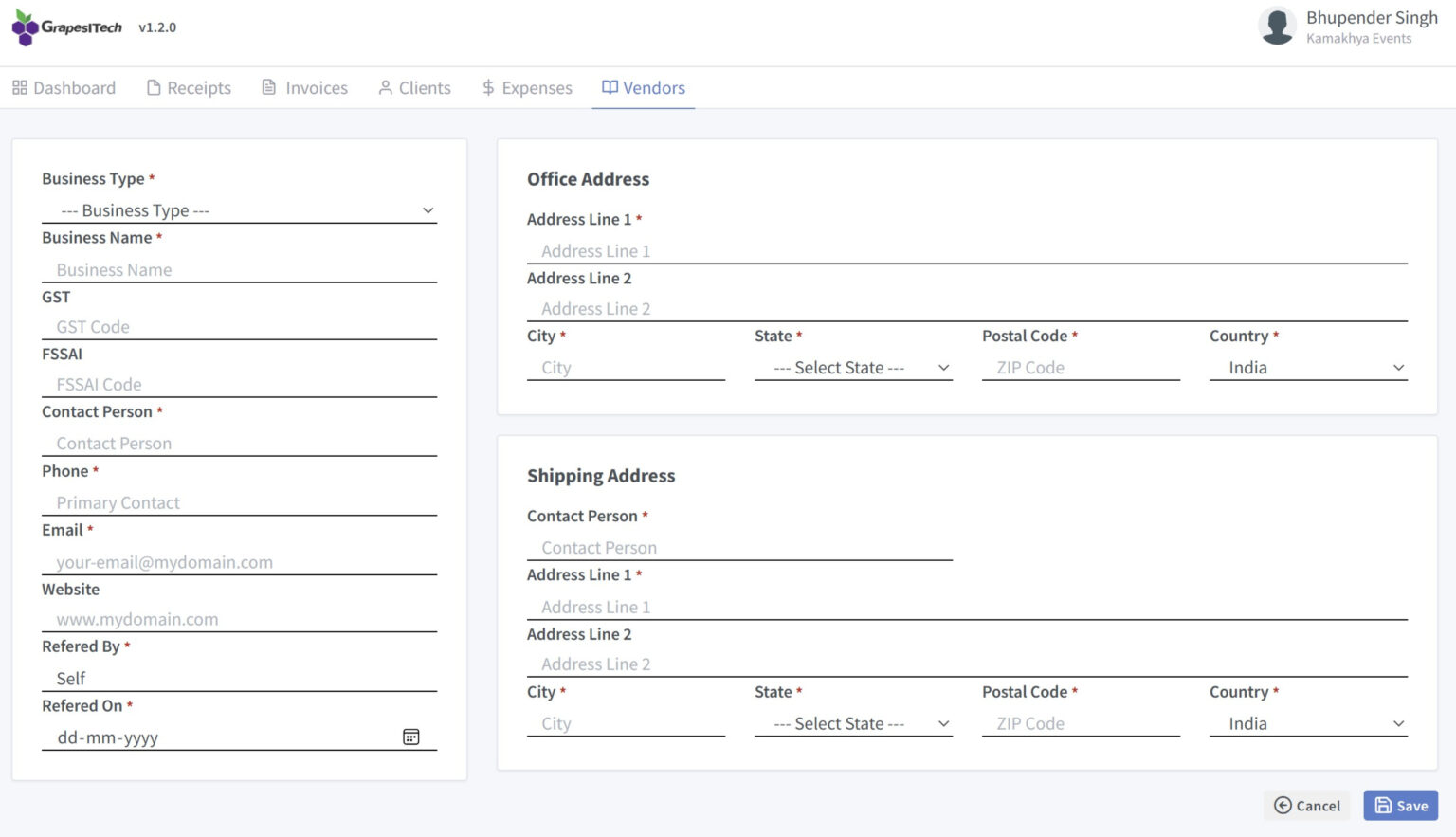The image size is (1456, 837).
Task: Click the Clients person icon
Action: click(385, 87)
